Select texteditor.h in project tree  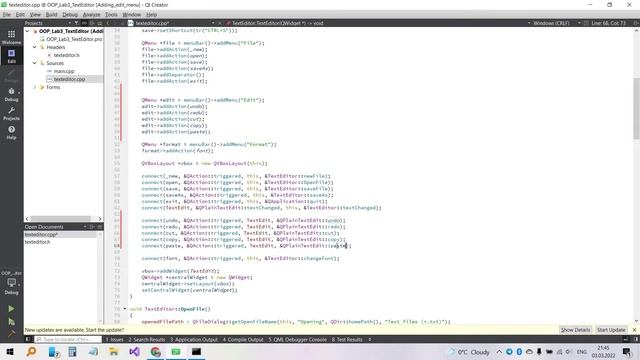pos(67,55)
